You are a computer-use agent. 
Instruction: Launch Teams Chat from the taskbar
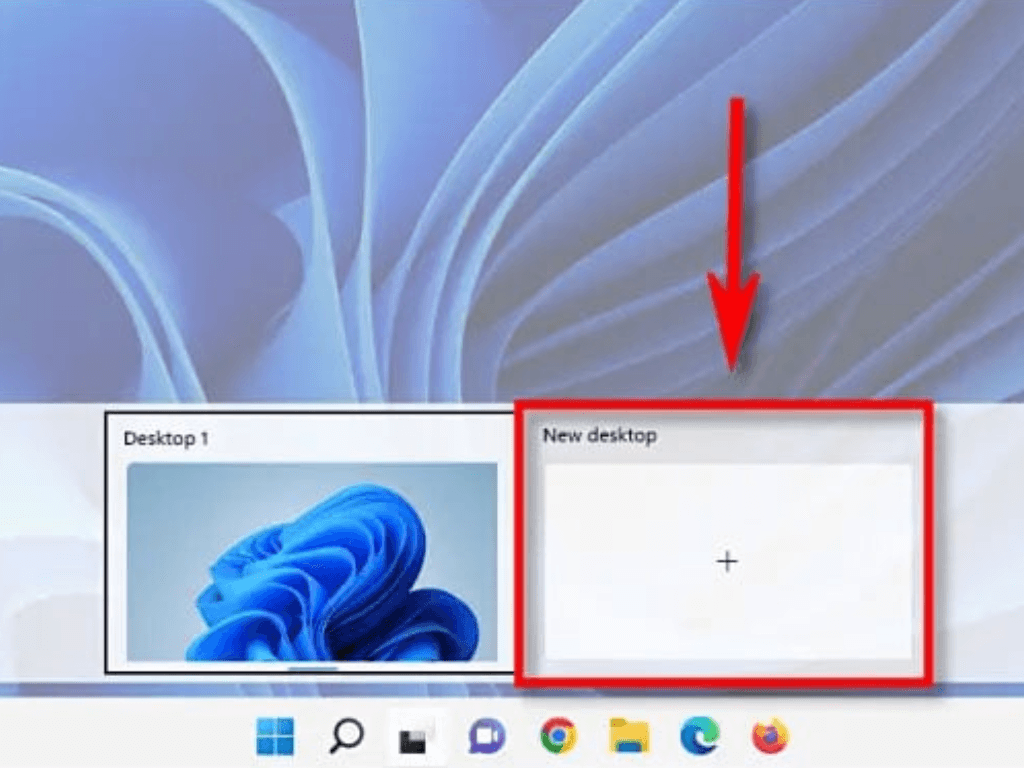486,738
